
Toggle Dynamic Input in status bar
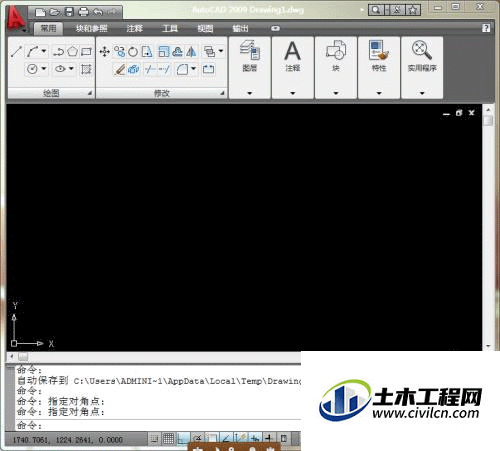pos(255,438)
